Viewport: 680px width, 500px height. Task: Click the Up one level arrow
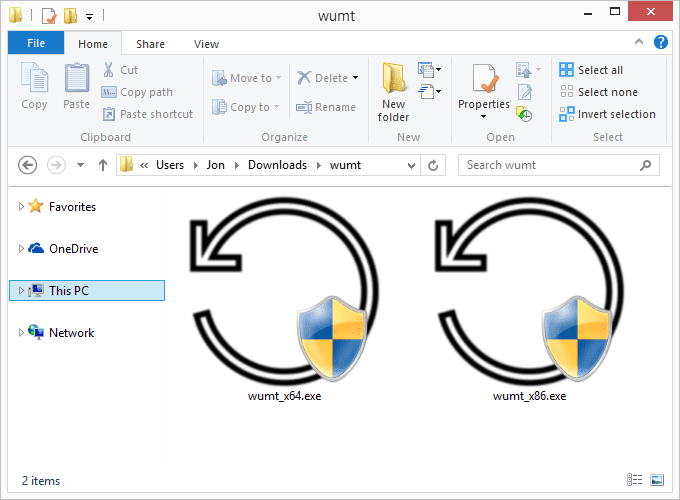click(100, 165)
